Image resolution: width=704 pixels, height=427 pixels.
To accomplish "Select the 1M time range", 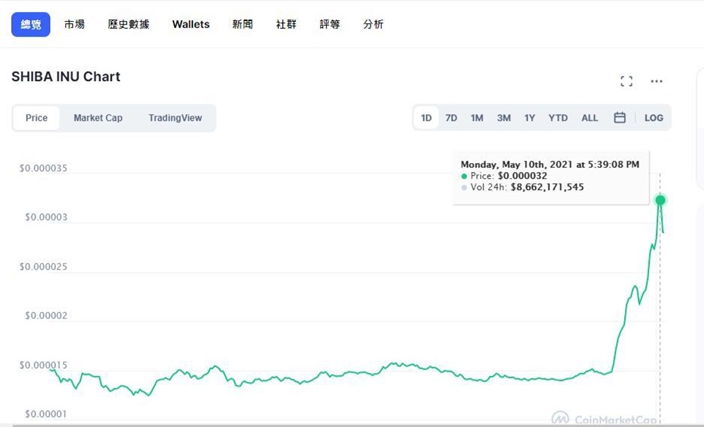I will click(x=477, y=118).
